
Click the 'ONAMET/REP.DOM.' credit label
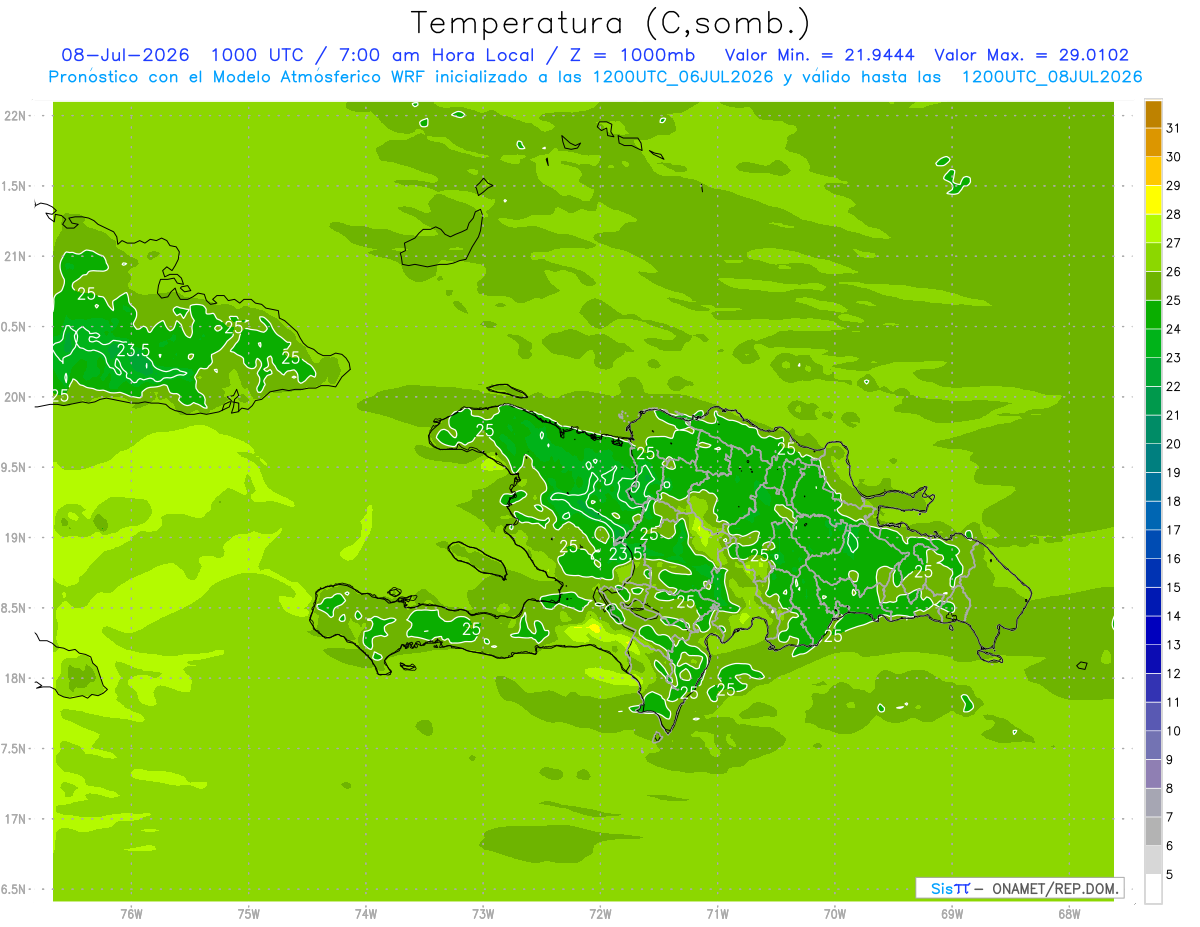(x=1055, y=888)
